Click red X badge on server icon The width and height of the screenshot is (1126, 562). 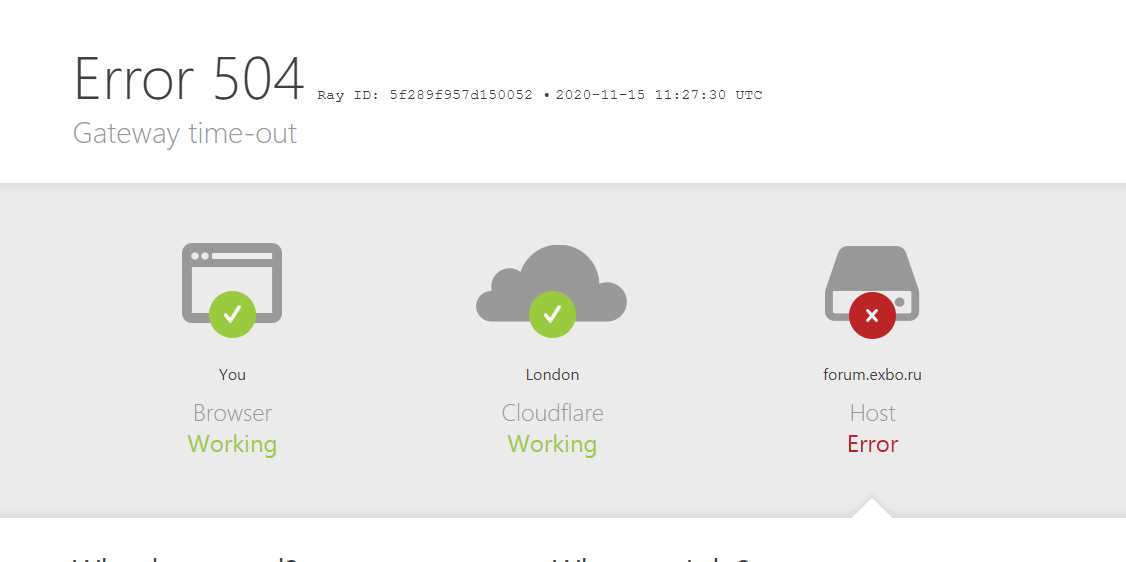click(872, 314)
